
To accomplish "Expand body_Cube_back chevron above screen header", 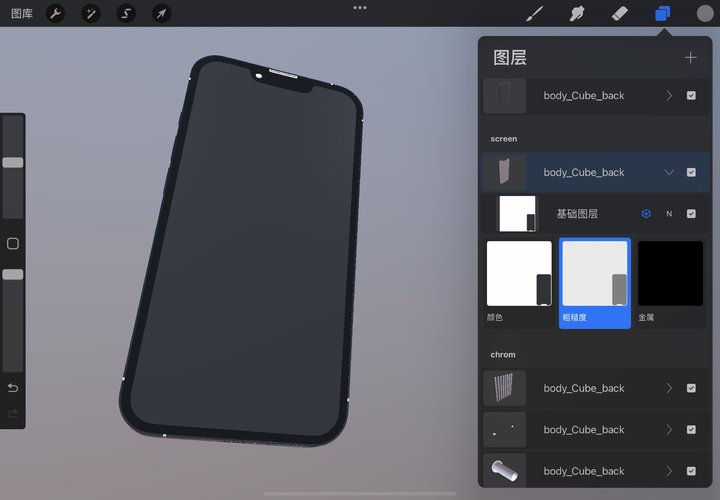I will coord(669,96).
